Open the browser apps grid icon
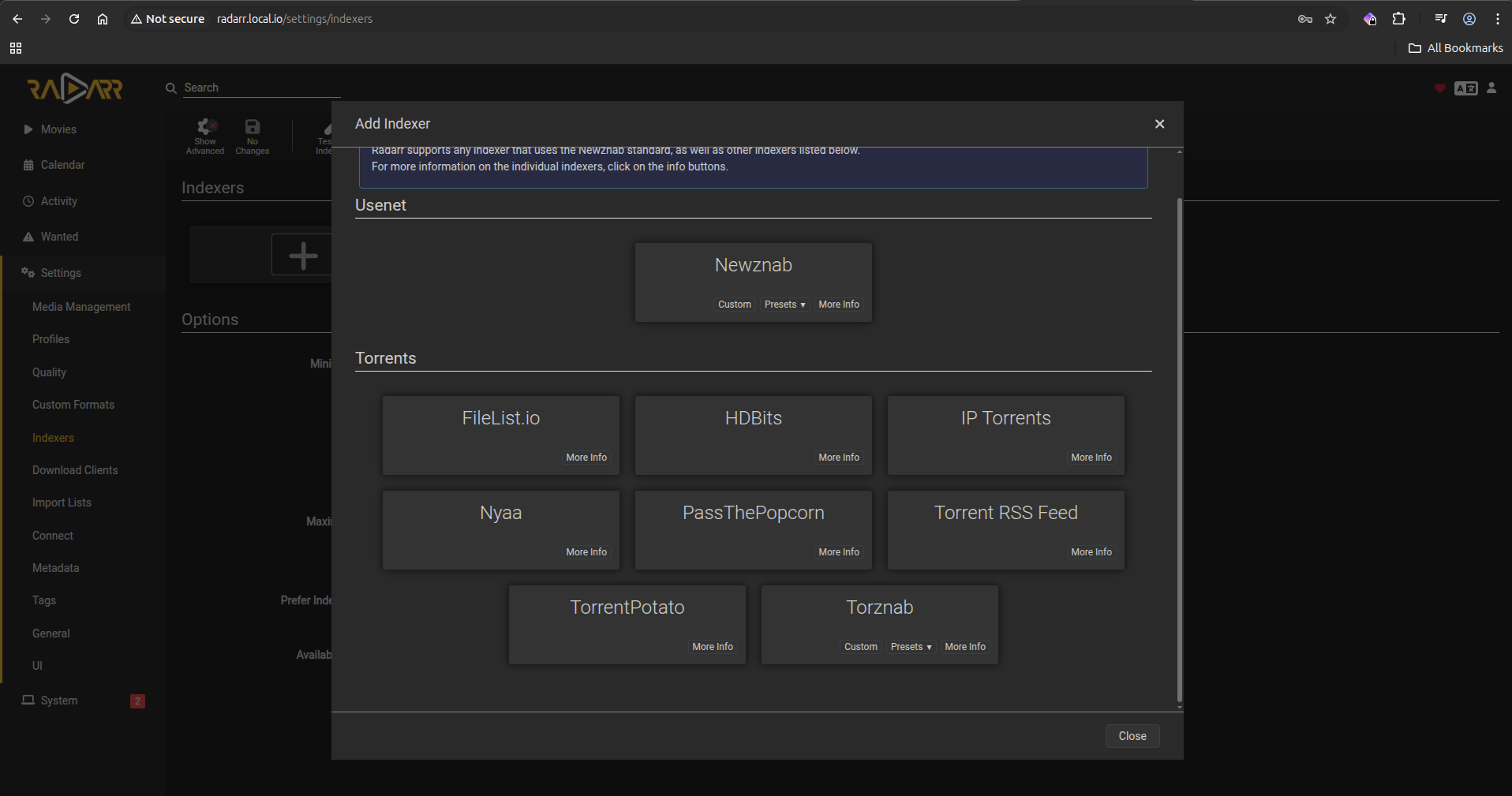The image size is (1512, 796). 16,48
